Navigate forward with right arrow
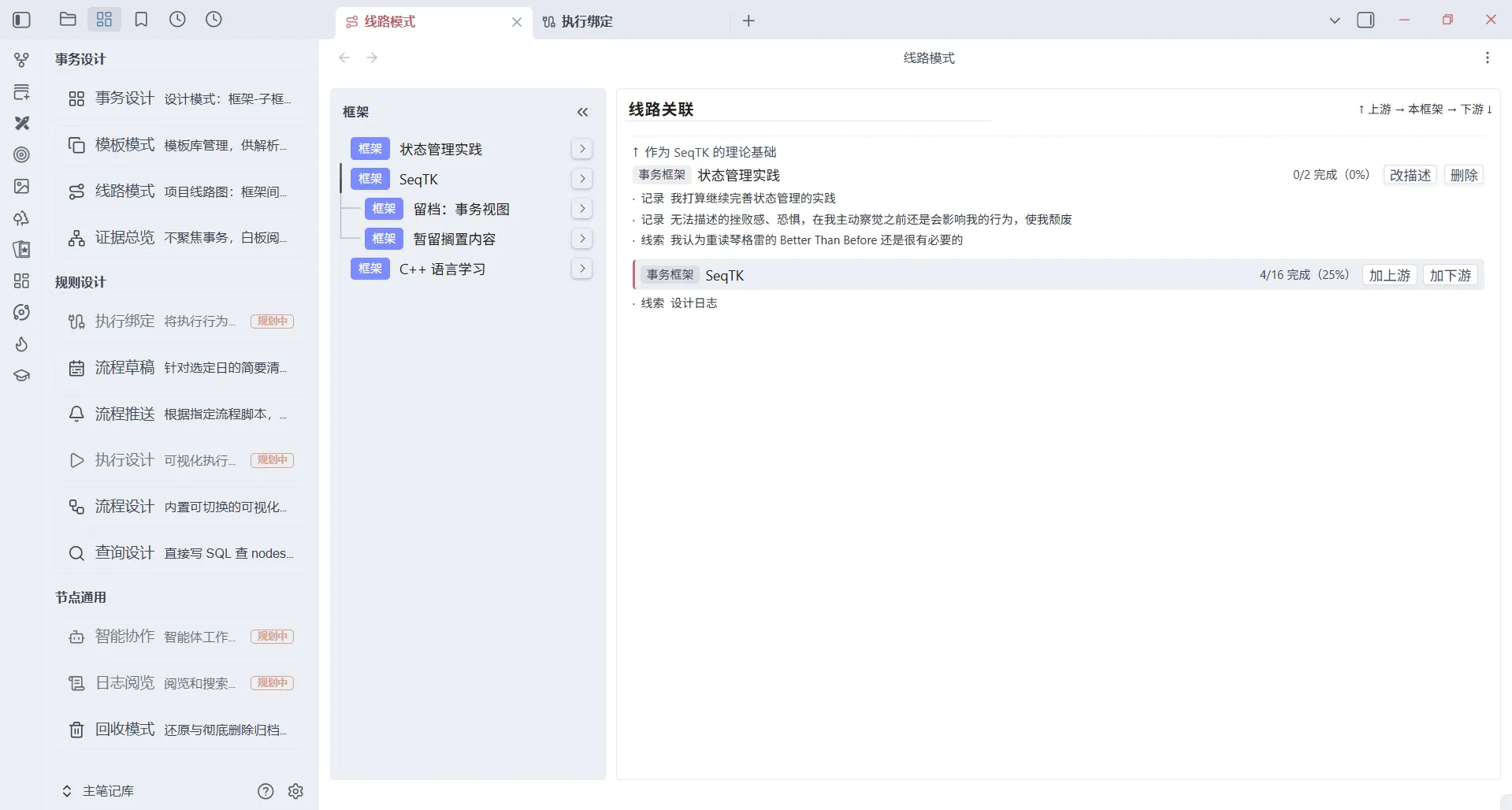The height and width of the screenshot is (810, 1512). click(373, 58)
